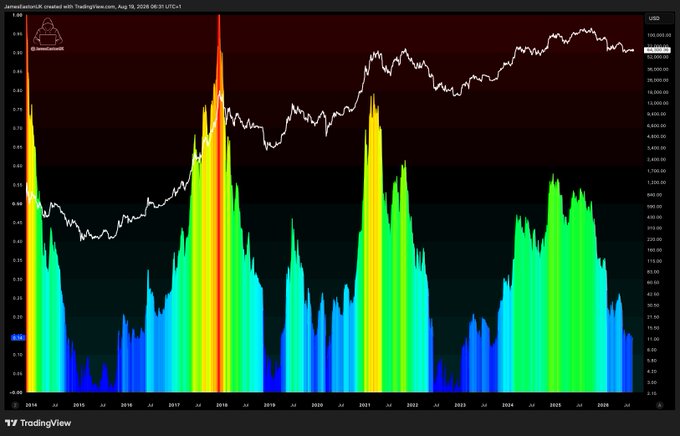Click the 6,600.00 price axis label
This screenshot has width=680, height=436.
coord(658,125)
